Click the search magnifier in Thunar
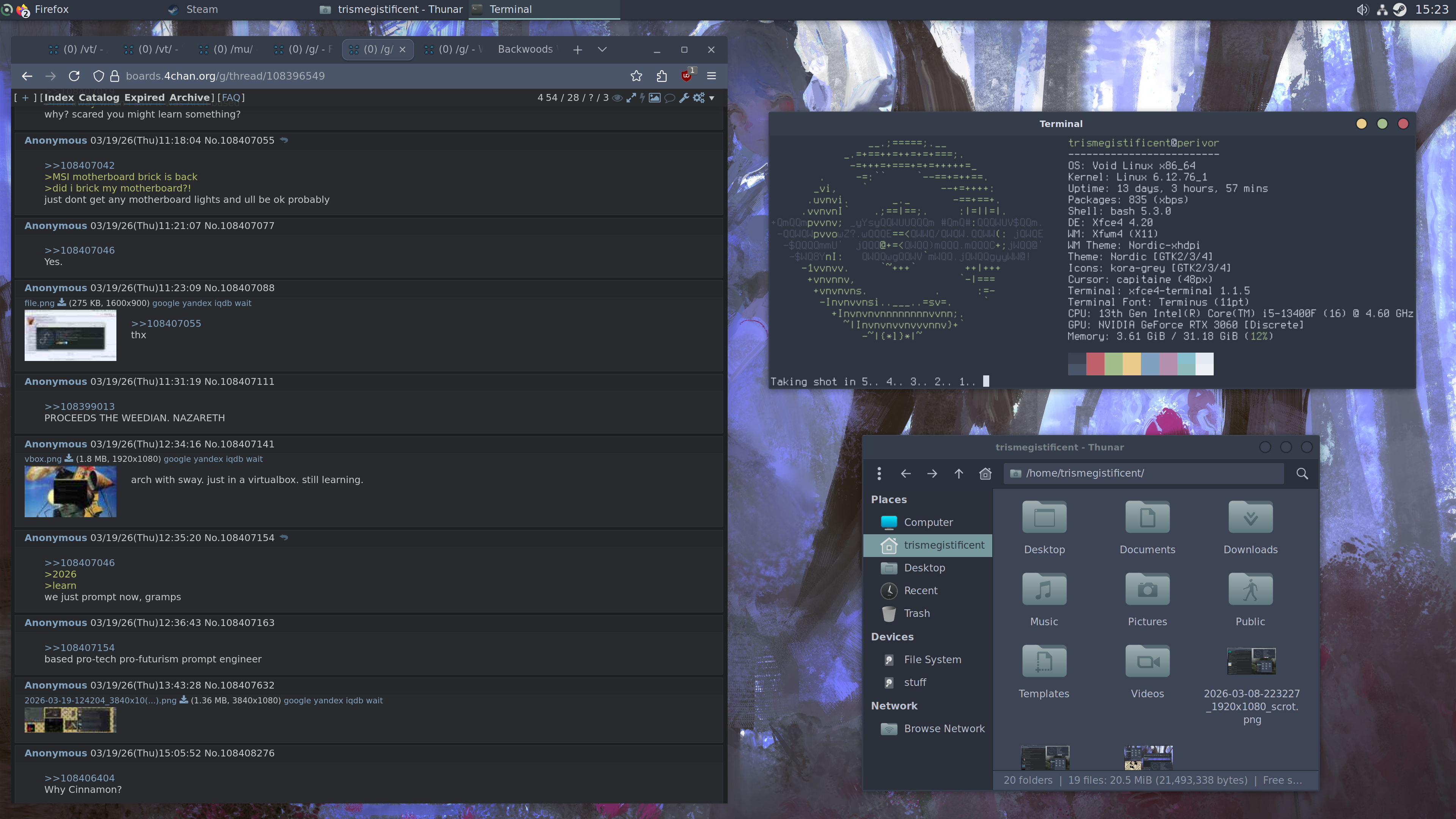 click(1302, 474)
